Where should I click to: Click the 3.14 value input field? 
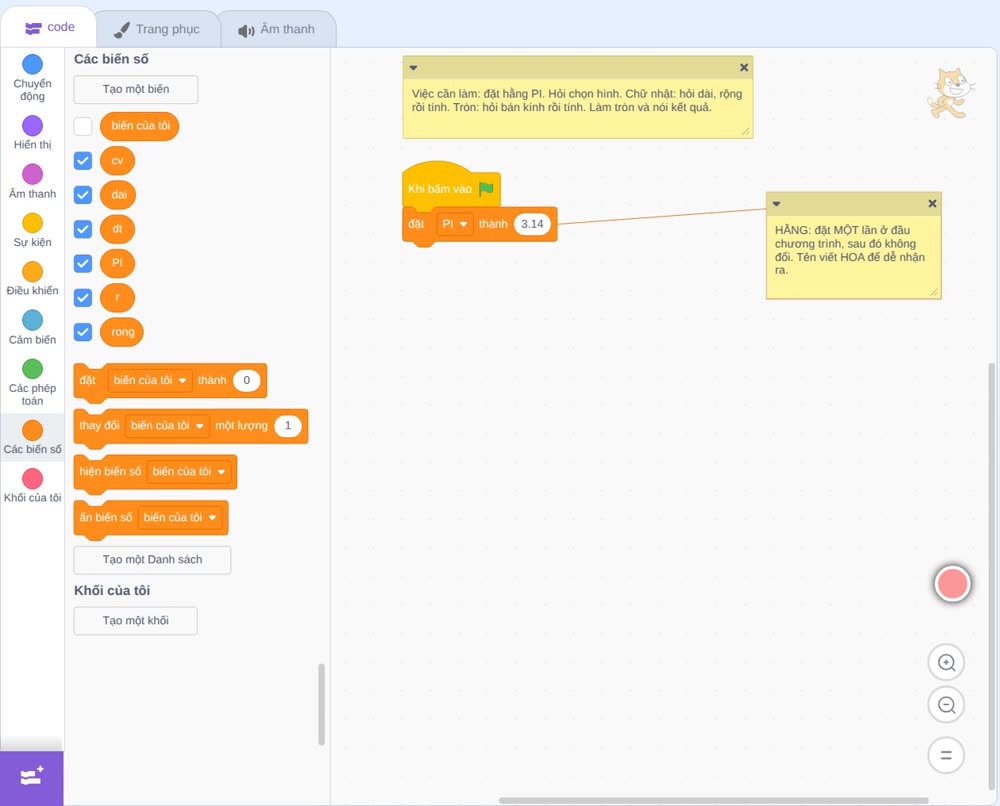tap(532, 224)
